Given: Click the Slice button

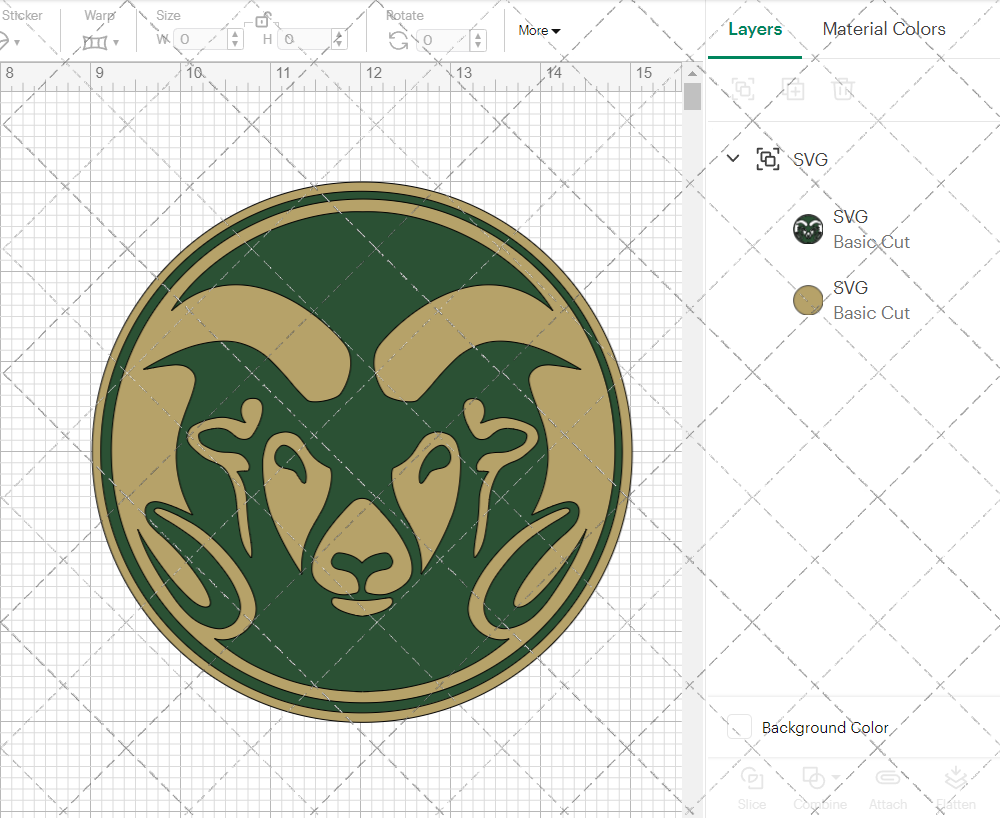Looking at the screenshot, I should click(751, 789).
